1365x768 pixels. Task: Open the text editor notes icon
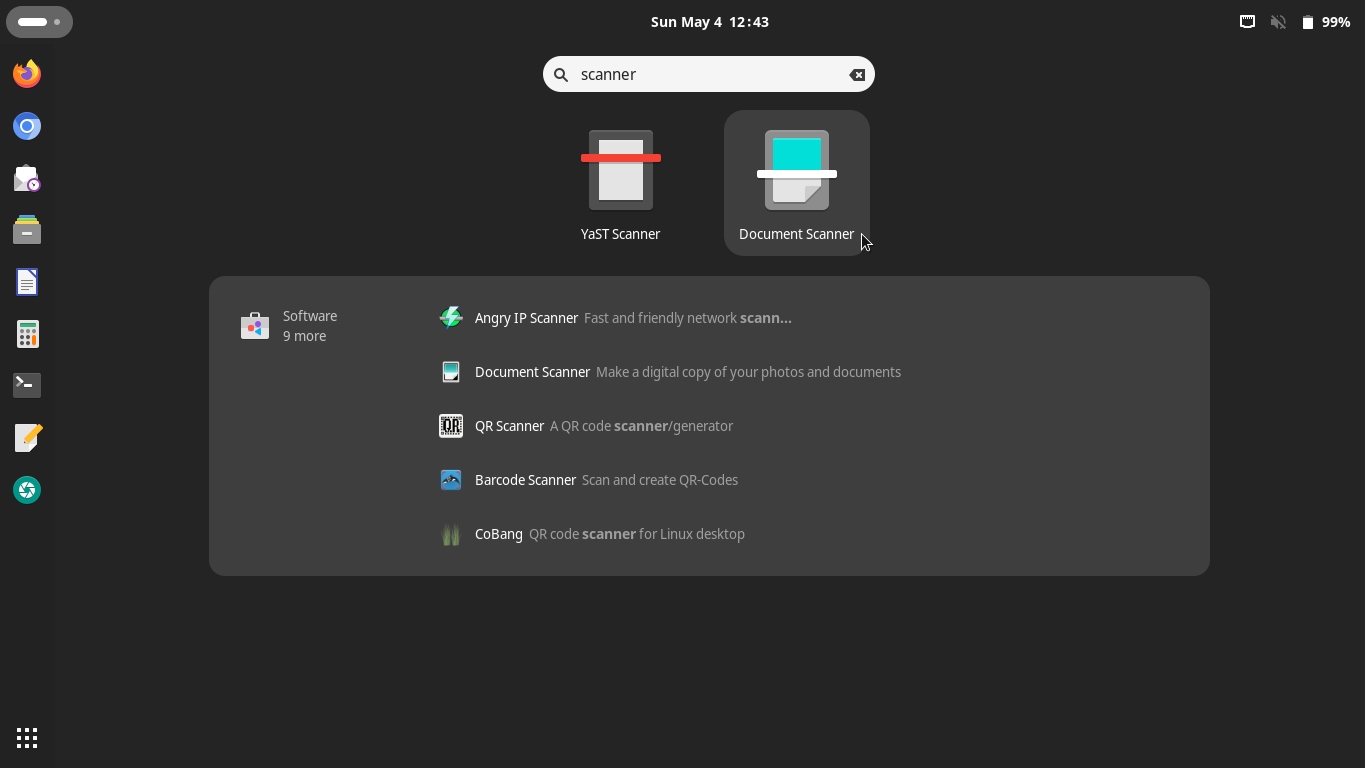27,438
